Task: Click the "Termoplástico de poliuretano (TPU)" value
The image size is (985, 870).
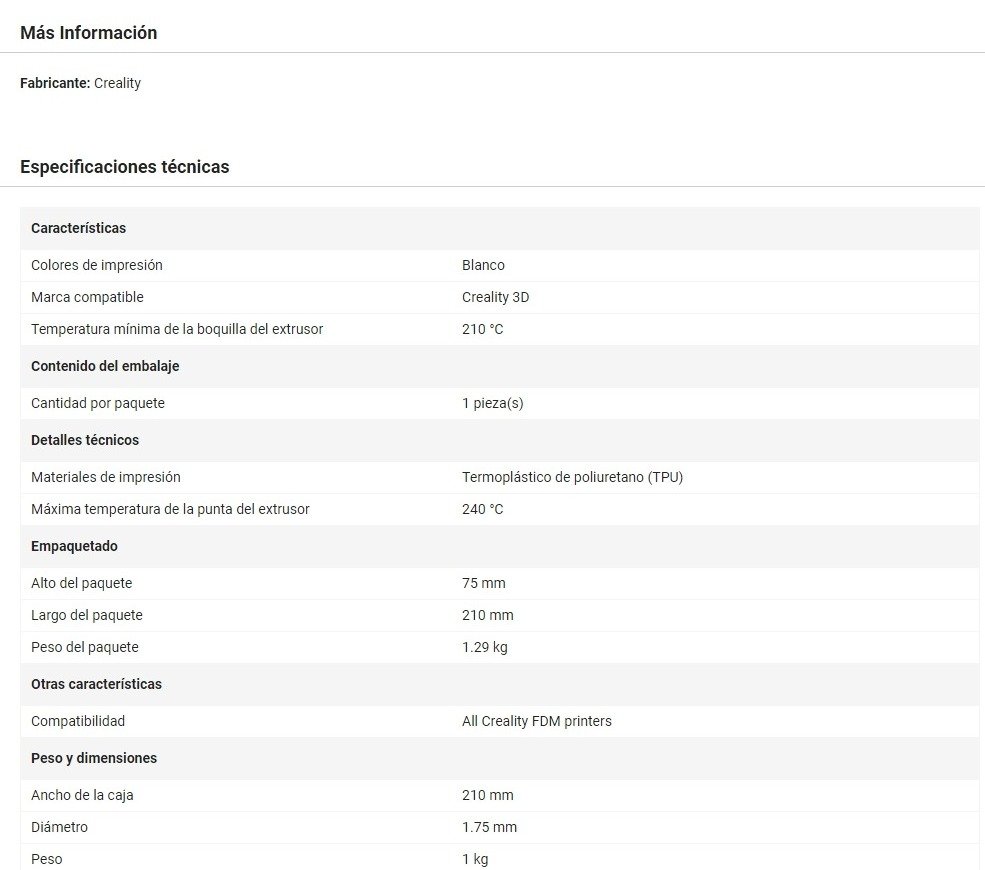Action: tap(572, 477)
